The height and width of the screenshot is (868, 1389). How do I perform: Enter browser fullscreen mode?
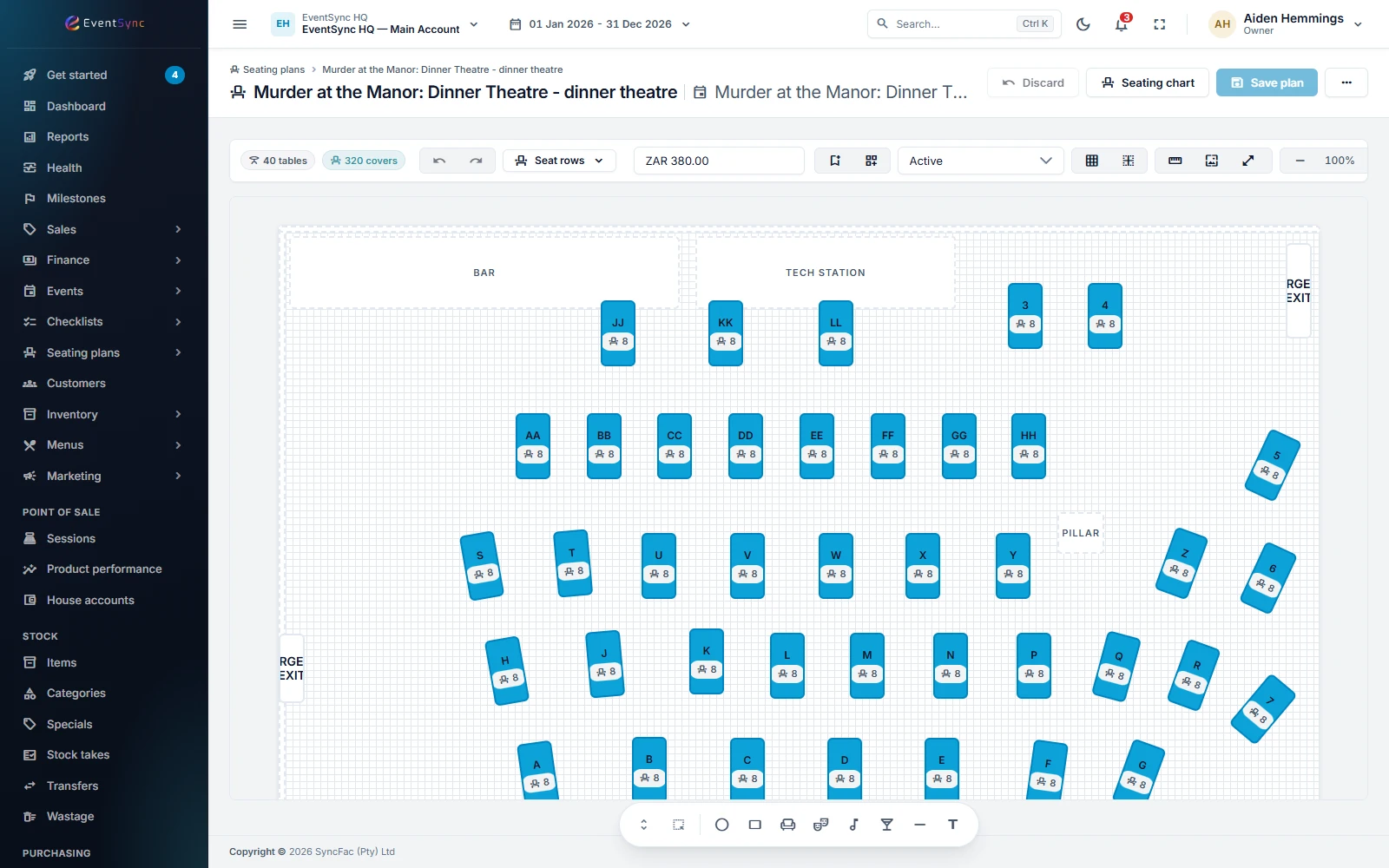click(x=1160, y=24)
